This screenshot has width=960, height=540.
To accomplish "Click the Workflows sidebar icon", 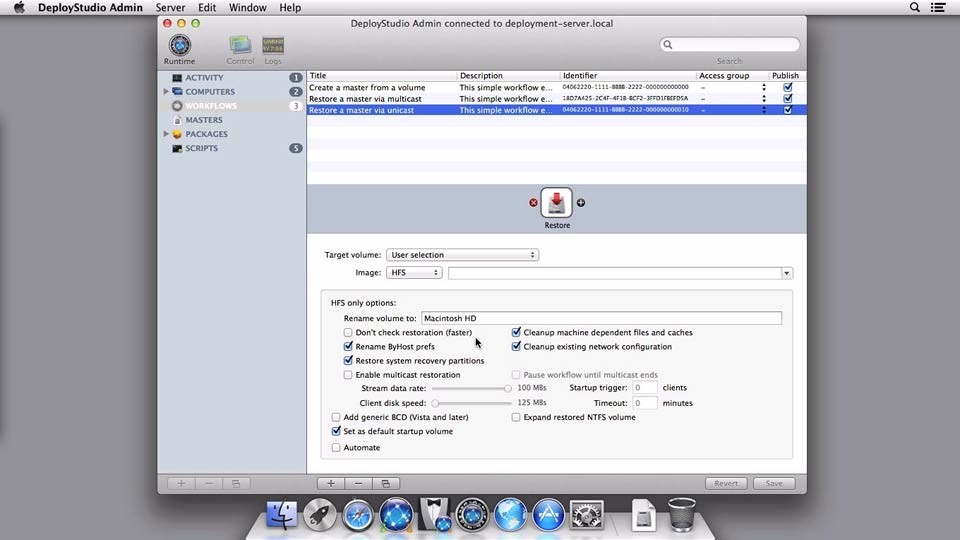I will click(177, 106).
